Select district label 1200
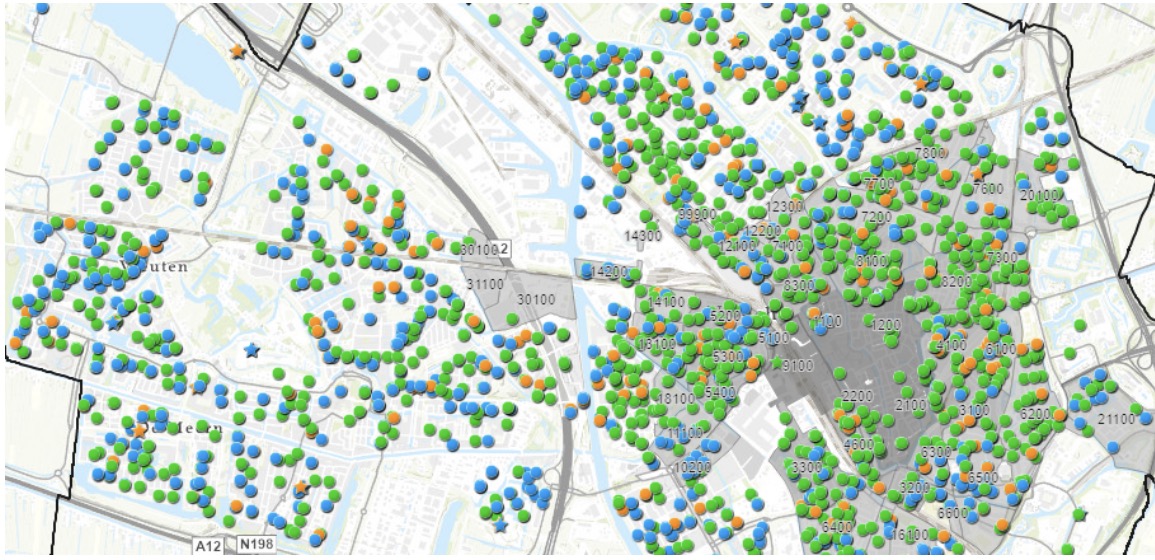The width and height of the screenshot is (1155, 560). point(885,325)
